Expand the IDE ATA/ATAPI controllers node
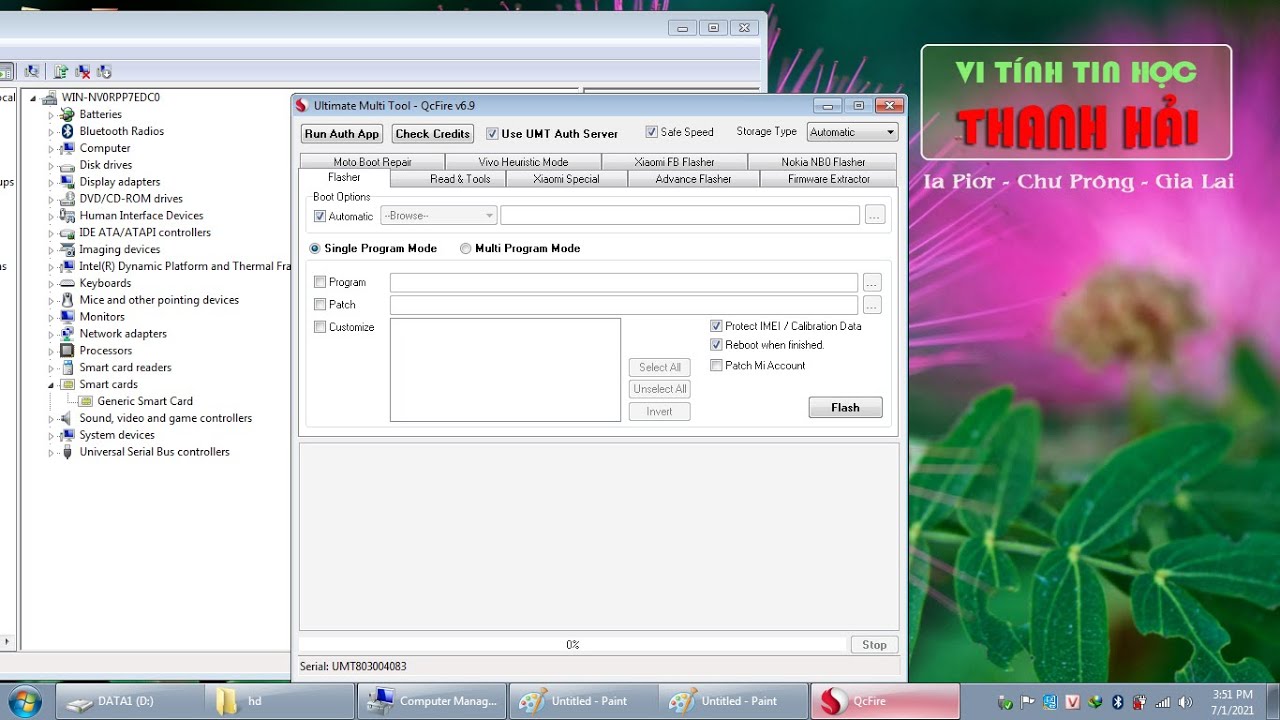 [51, 233]
